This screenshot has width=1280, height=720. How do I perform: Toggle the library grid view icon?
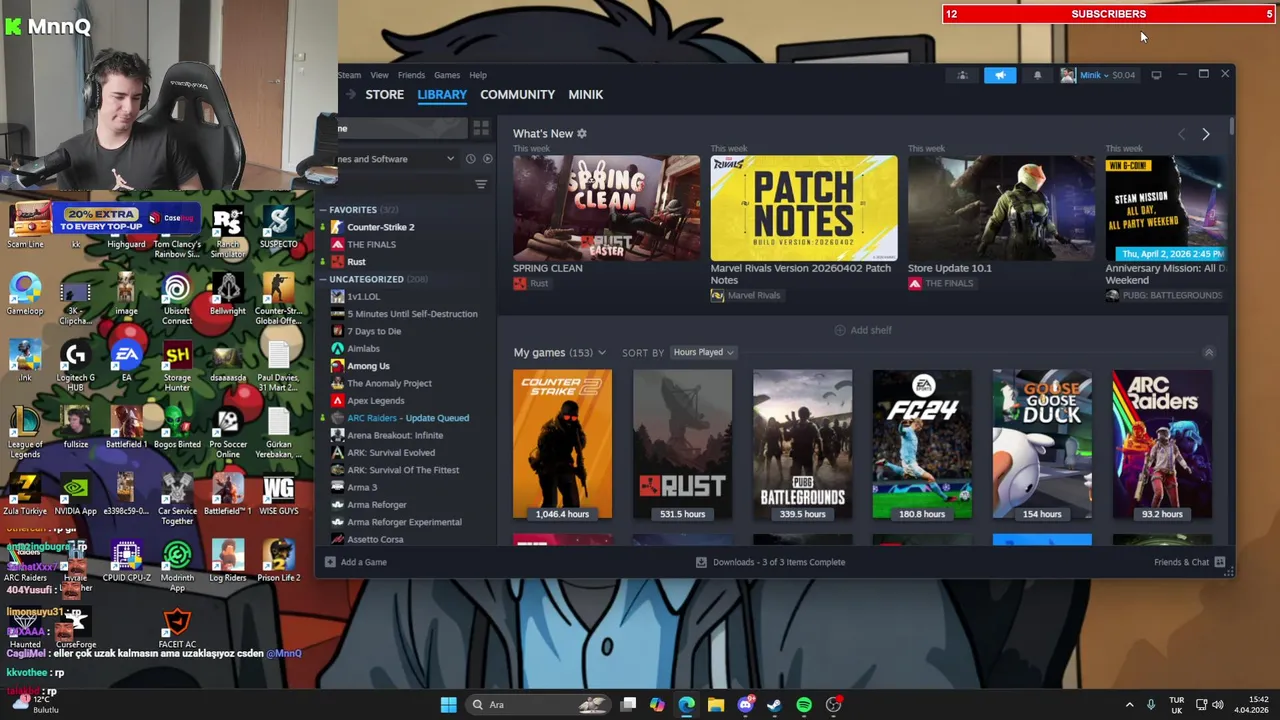[x=481, y=128]
